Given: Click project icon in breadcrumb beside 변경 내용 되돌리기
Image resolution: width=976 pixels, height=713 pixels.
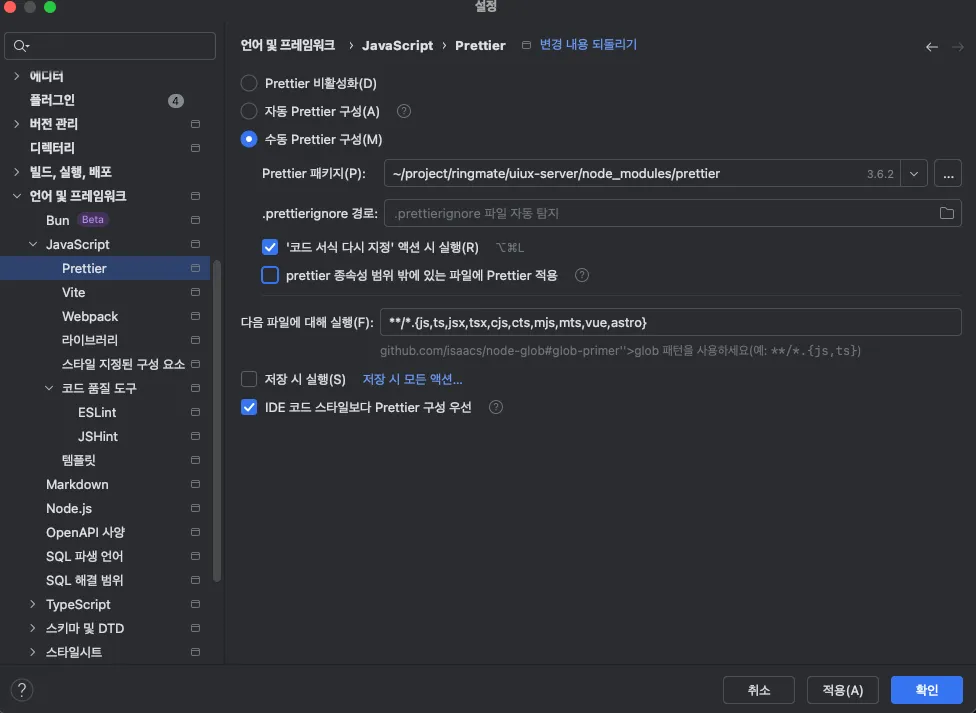Looking at the screenshot, I should [x=526, y=45].
